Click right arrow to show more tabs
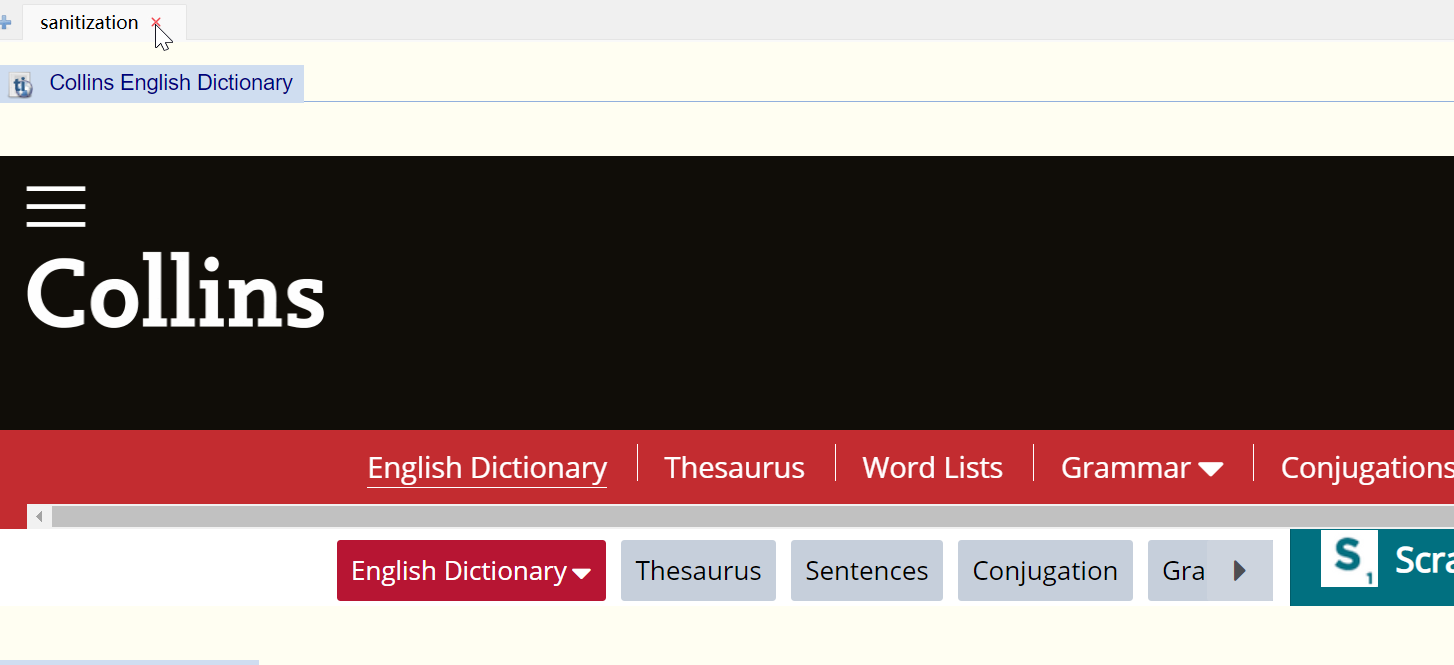1454x665 pixels. click(1240, 571)
